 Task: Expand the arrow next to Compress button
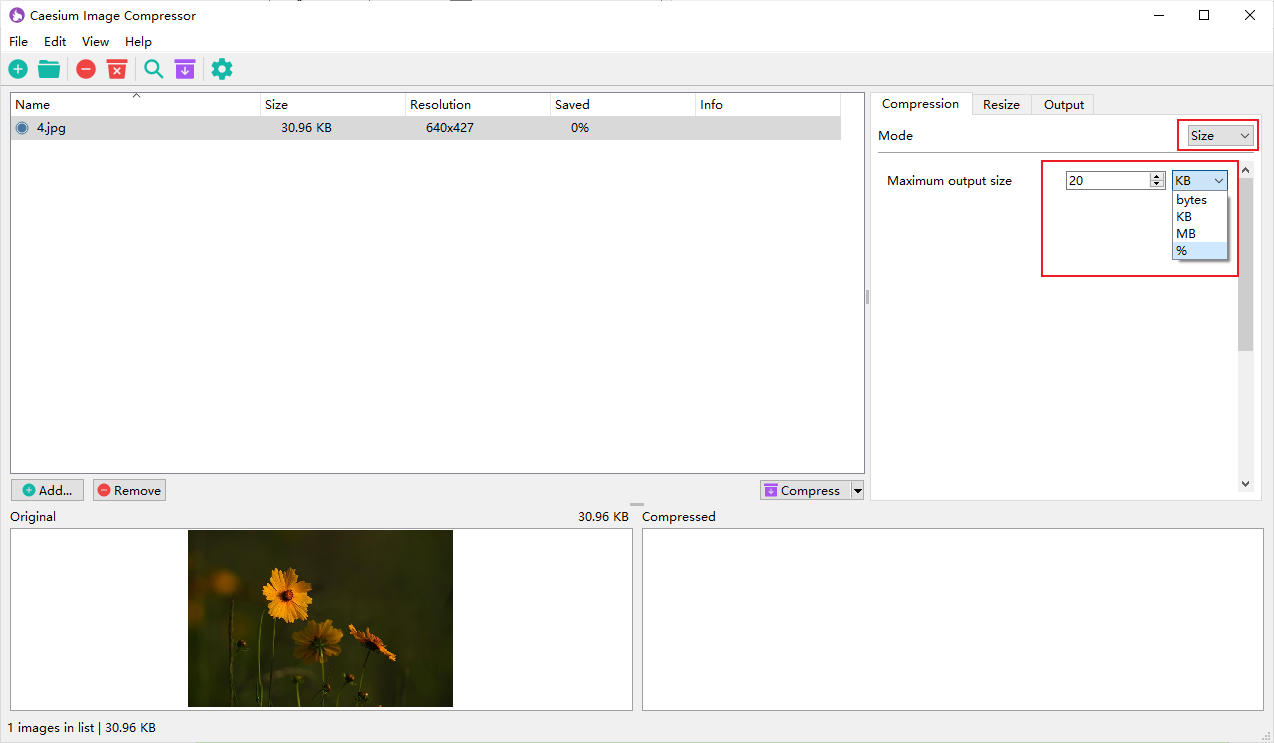[857, 491]
